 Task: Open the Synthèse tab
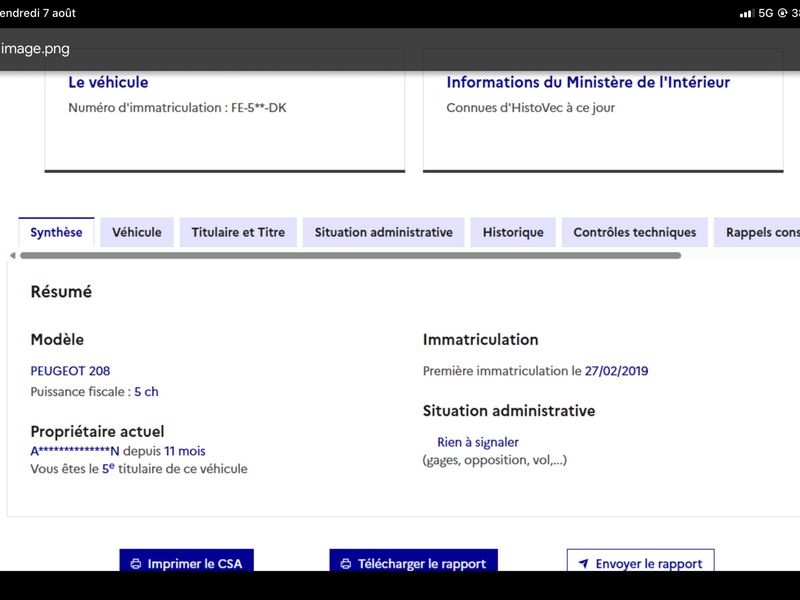point(56,232)
